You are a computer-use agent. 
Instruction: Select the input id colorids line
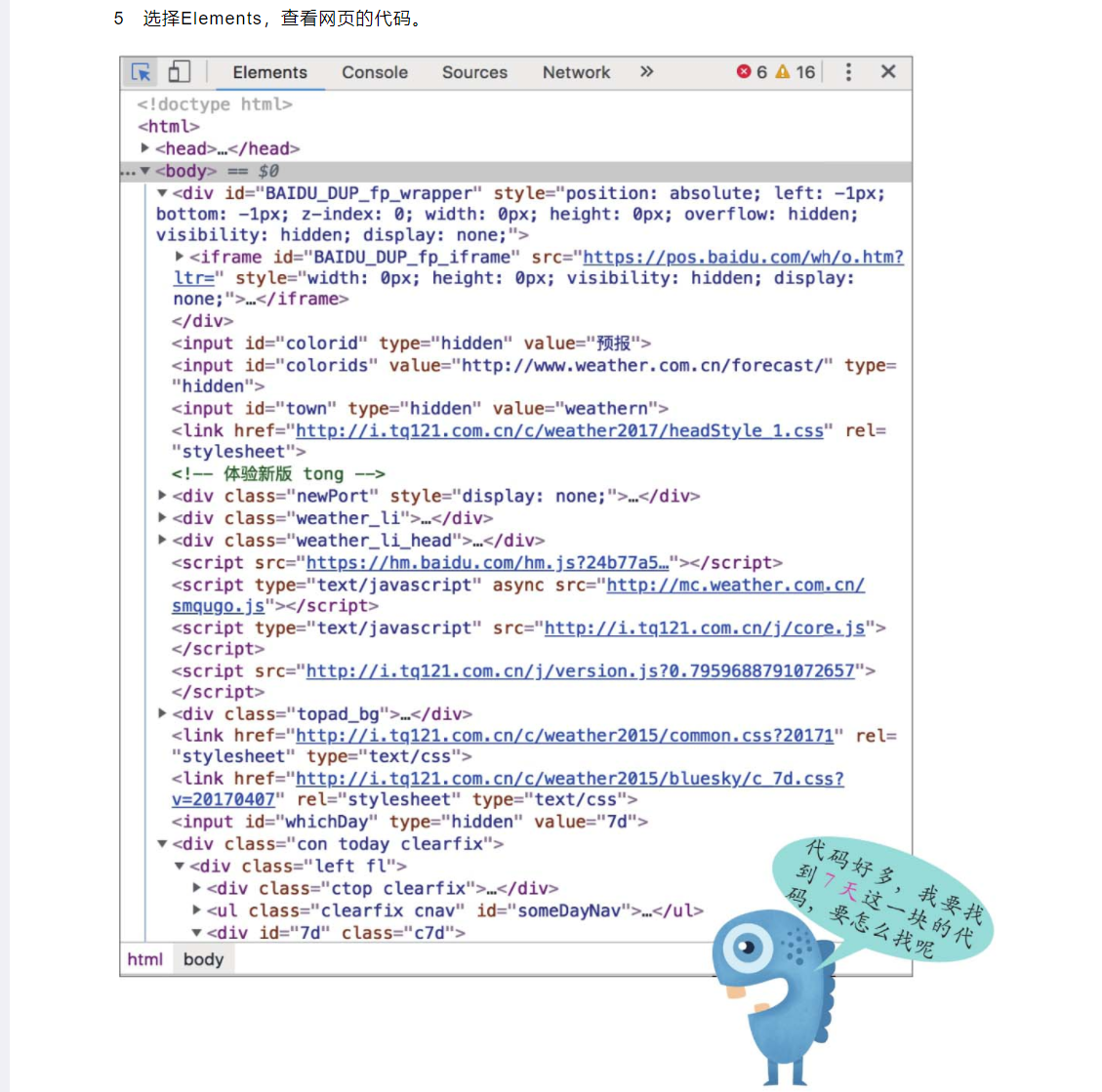(534, 376)
